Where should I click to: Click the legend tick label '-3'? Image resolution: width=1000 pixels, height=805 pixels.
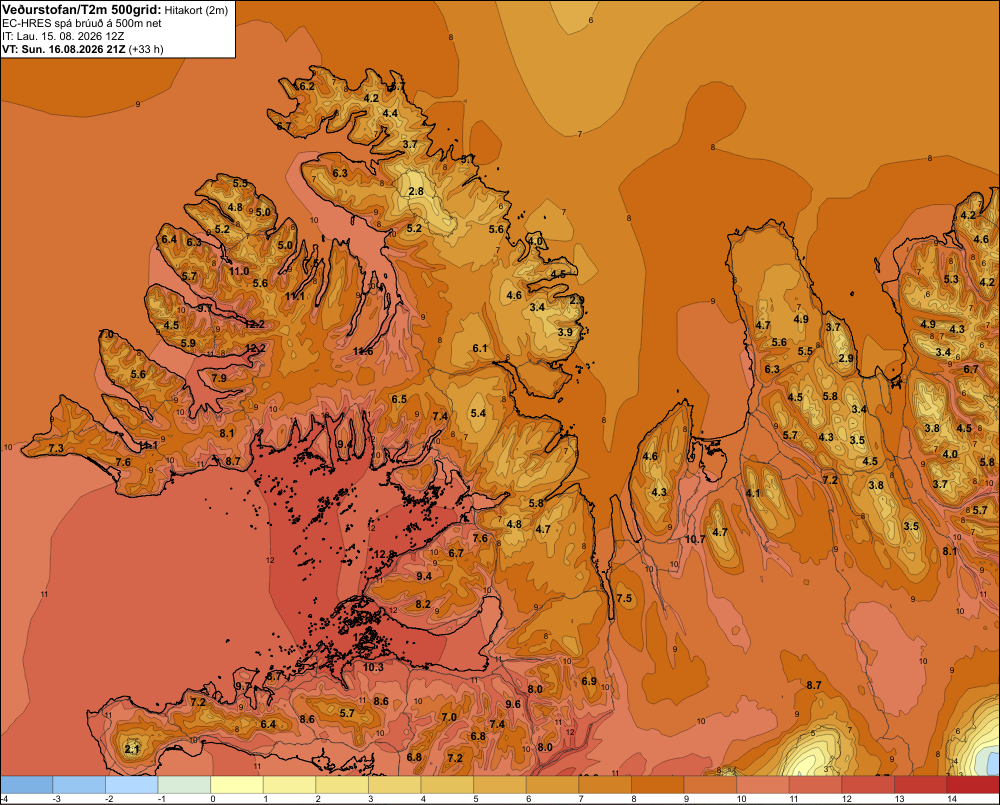[56, 799]
